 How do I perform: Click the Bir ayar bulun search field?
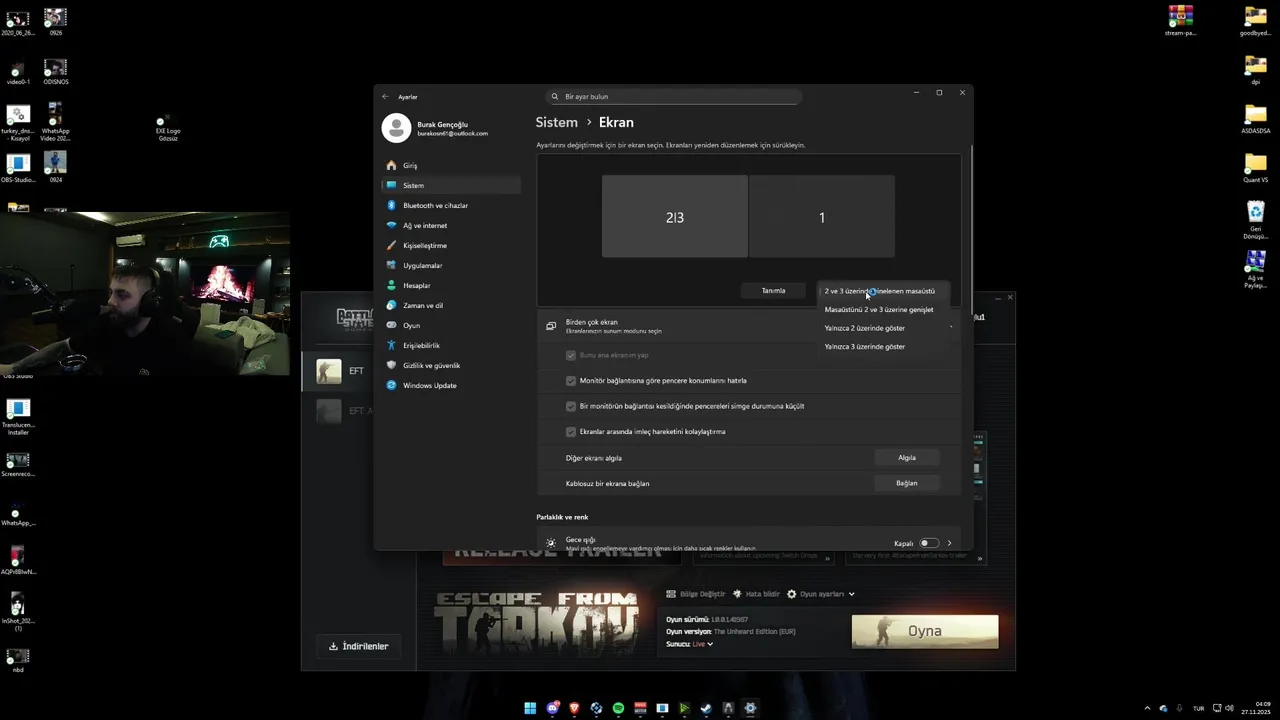click(674, 97)
